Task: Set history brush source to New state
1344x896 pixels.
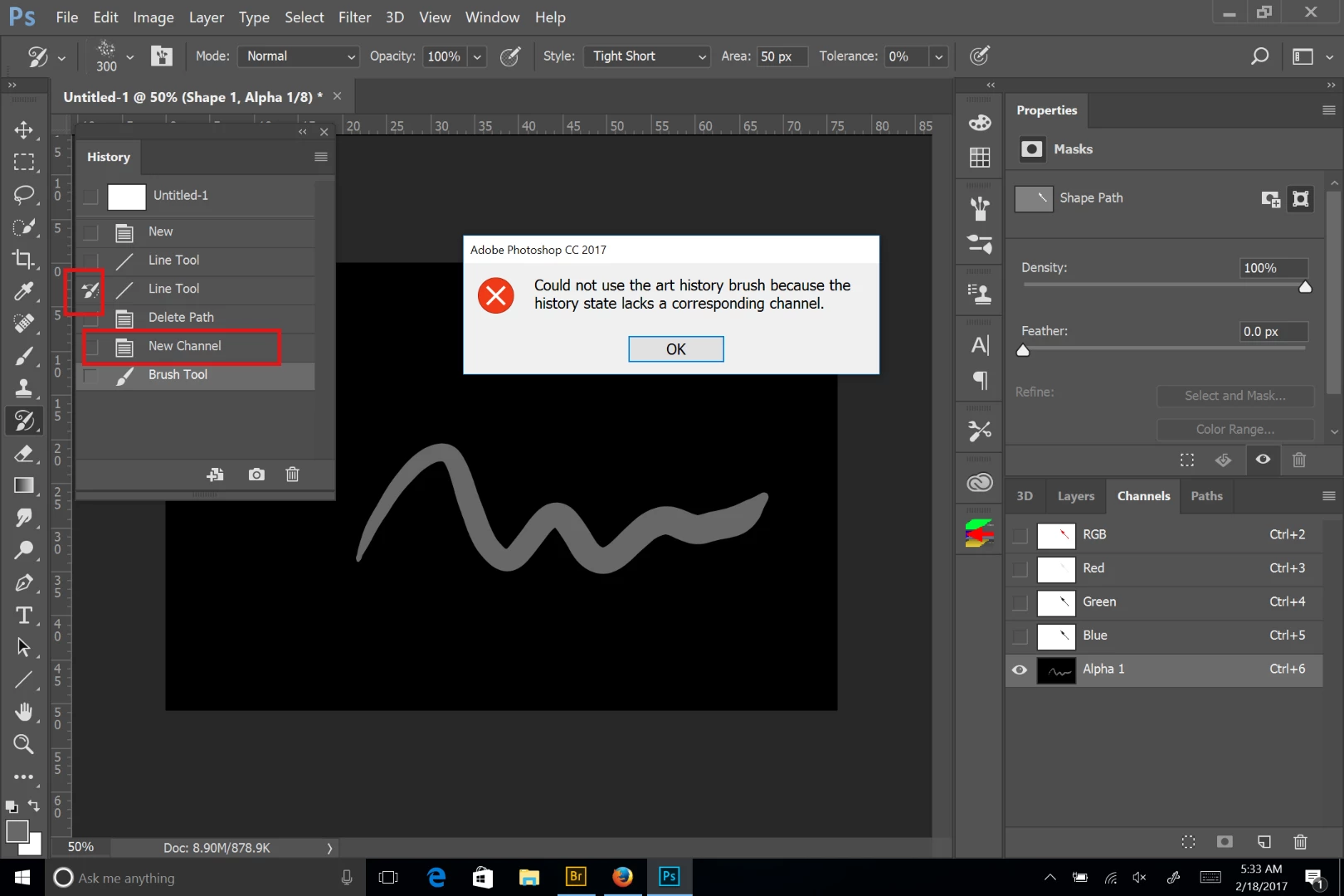Action: [90, 232]
